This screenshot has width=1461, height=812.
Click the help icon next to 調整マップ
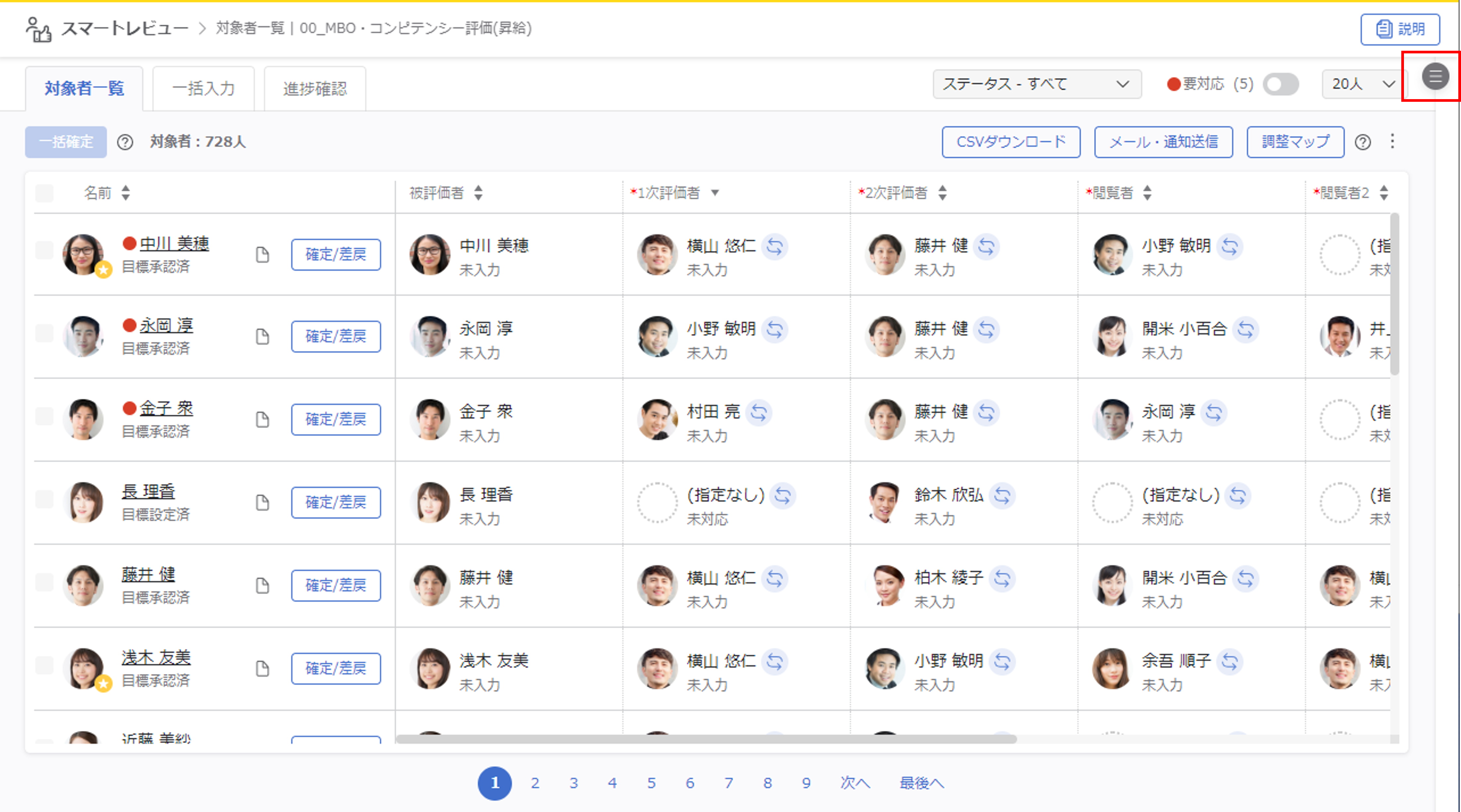click(1362, 142)
